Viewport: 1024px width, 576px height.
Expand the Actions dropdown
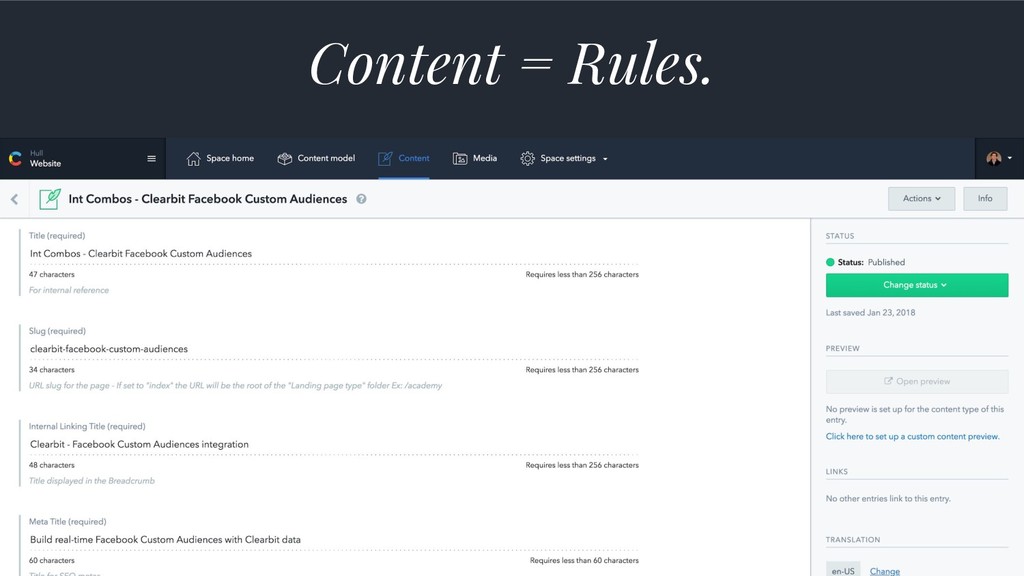[921, 199]
